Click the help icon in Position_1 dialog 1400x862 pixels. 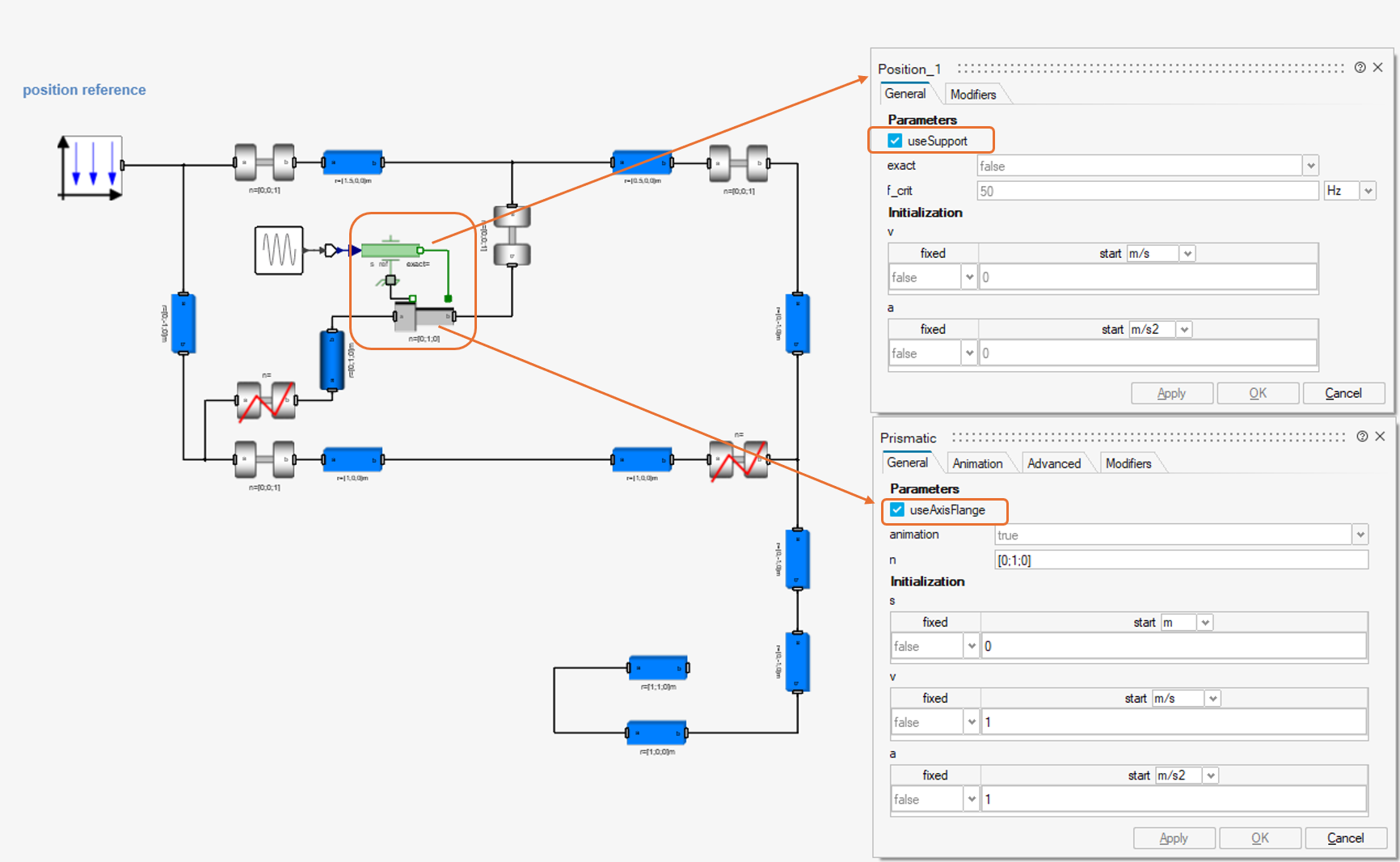point(1360,68)
